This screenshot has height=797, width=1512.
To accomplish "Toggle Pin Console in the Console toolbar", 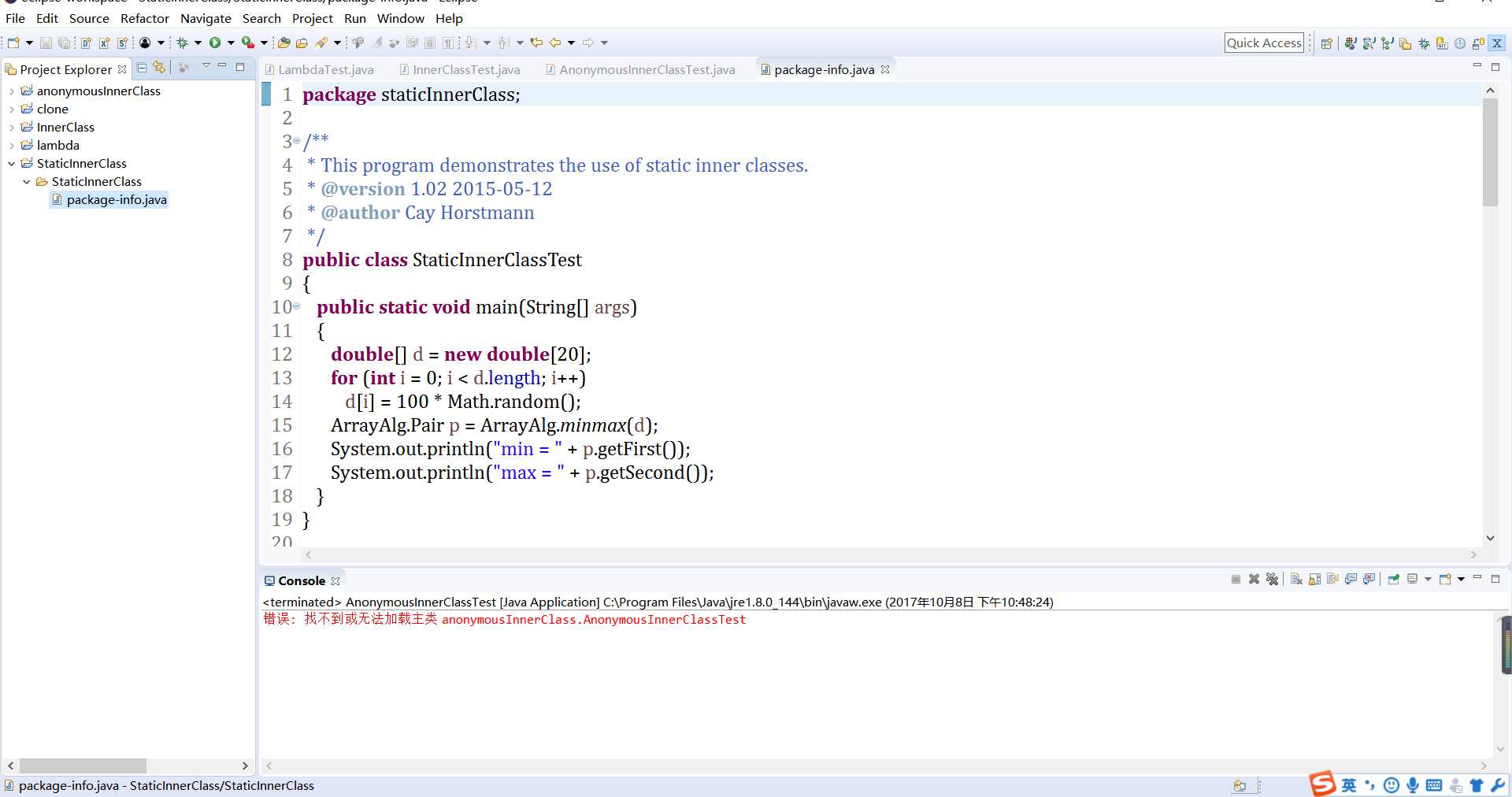I will 1394,579.
